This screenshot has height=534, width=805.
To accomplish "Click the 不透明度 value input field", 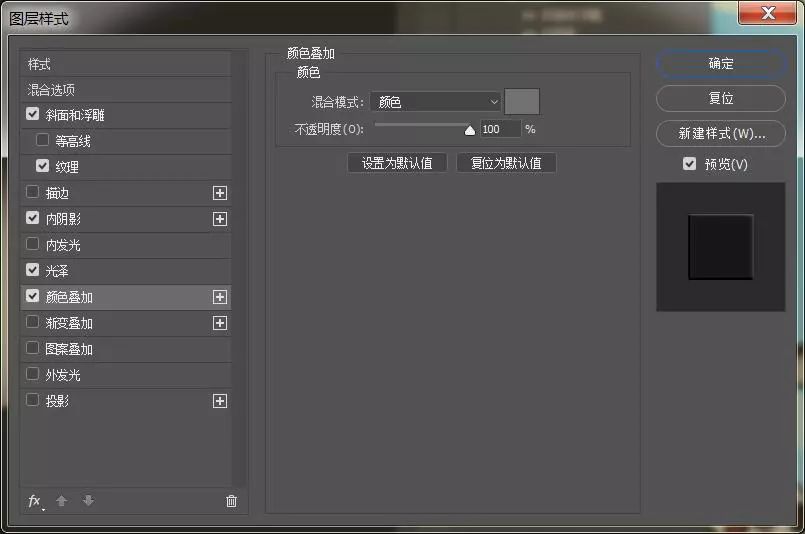I will 500,129.
